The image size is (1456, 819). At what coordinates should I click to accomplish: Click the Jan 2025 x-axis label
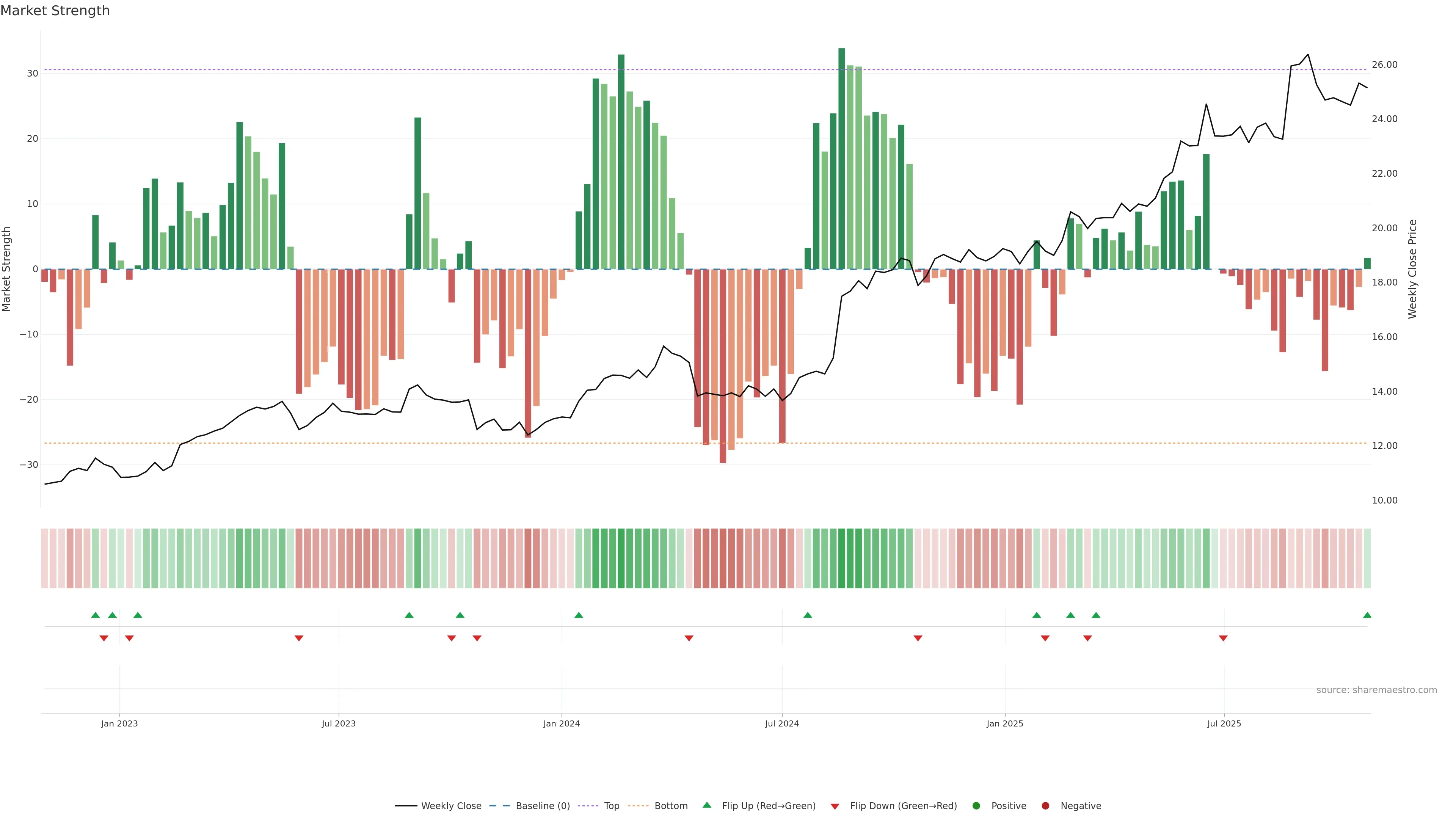pos(1004,723)
